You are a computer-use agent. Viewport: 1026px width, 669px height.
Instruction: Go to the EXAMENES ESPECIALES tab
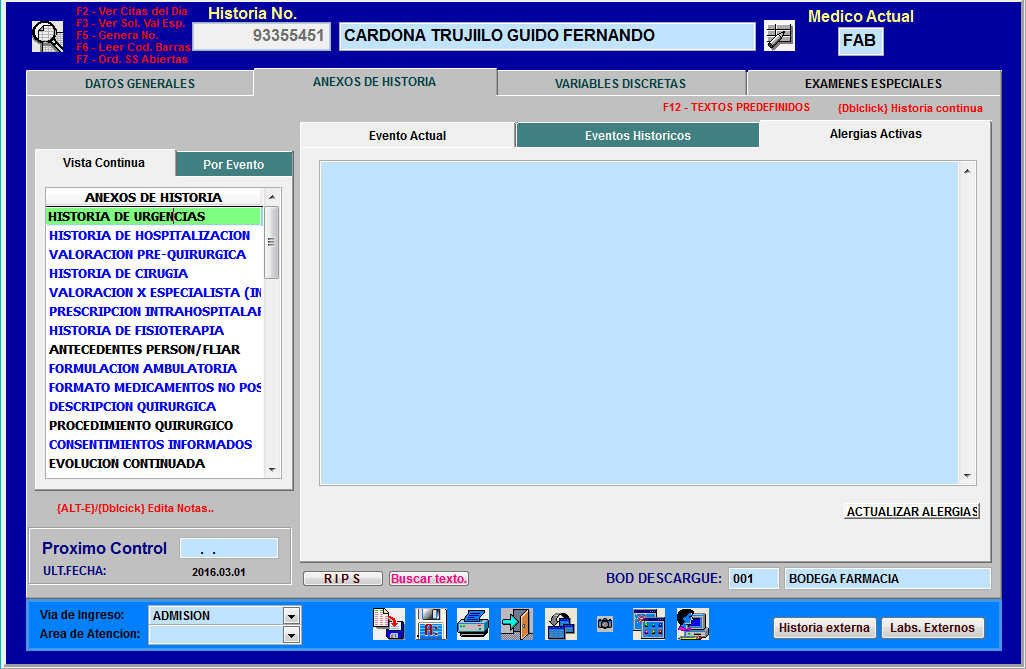point(874,84)
